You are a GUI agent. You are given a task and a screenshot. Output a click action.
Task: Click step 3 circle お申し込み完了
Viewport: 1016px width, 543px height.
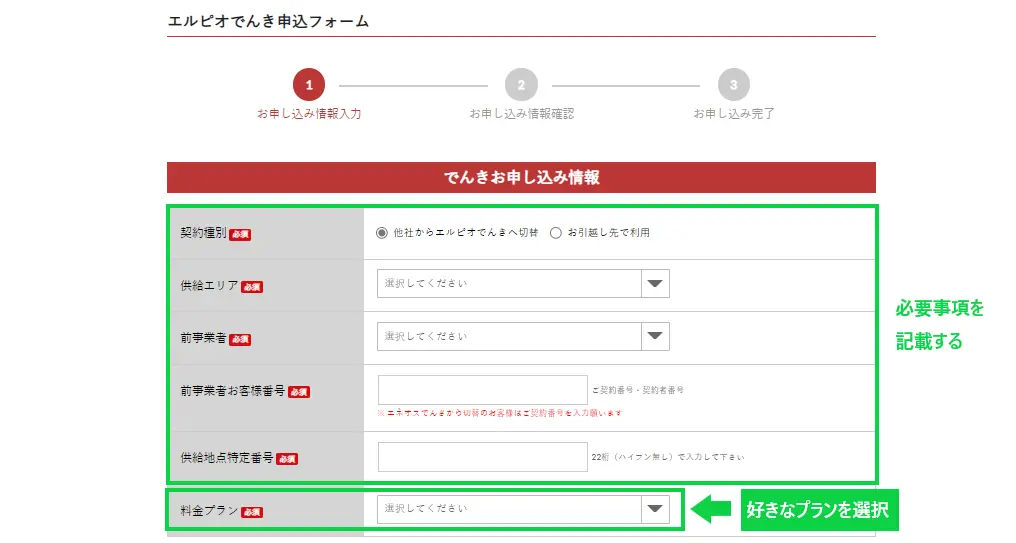click(x=733, y=85)
